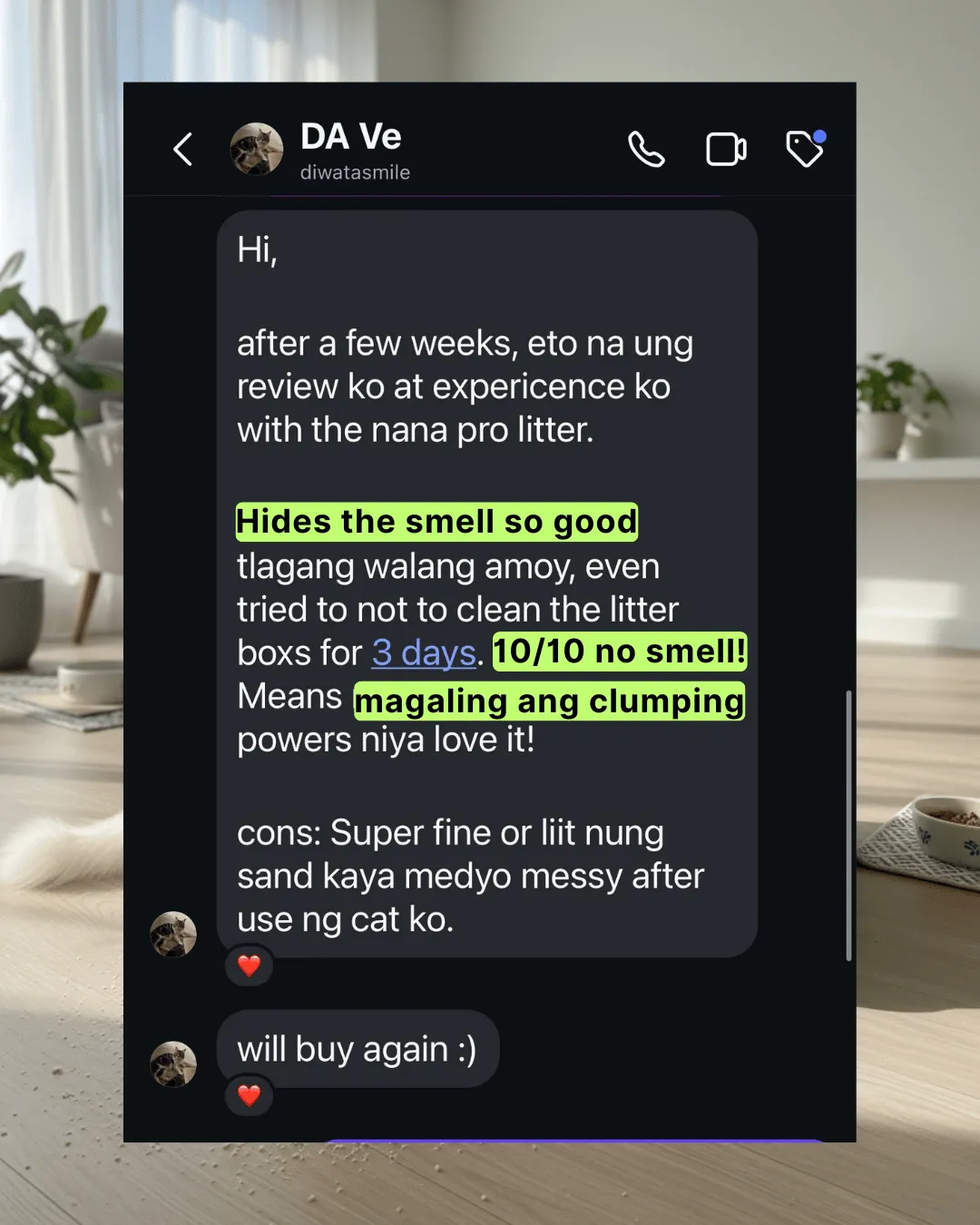Open the label tag icon in header
980x1225 pixels.
click(806, 149)
